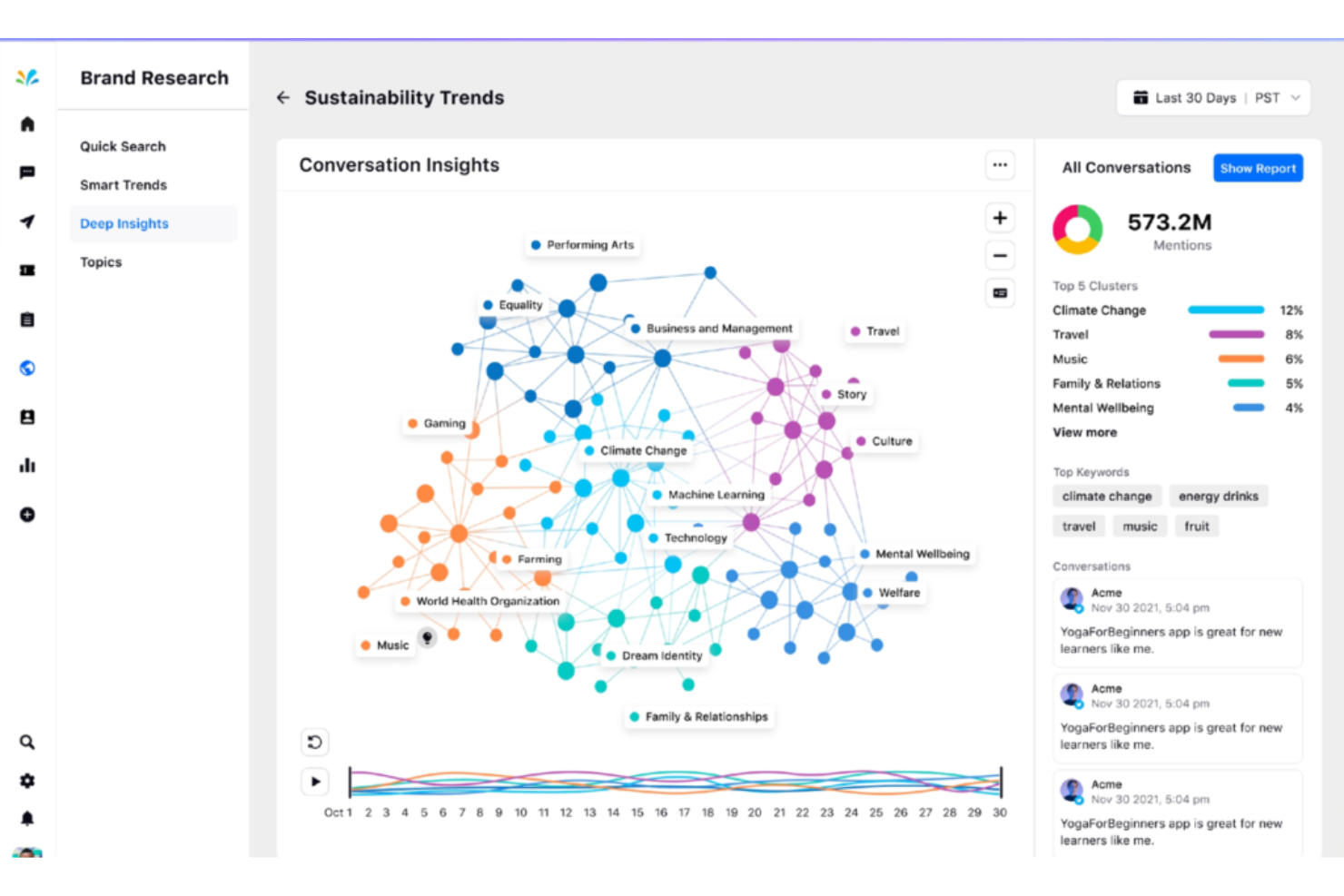
Task: Switch to Topics section
Action: coord(100,261)
